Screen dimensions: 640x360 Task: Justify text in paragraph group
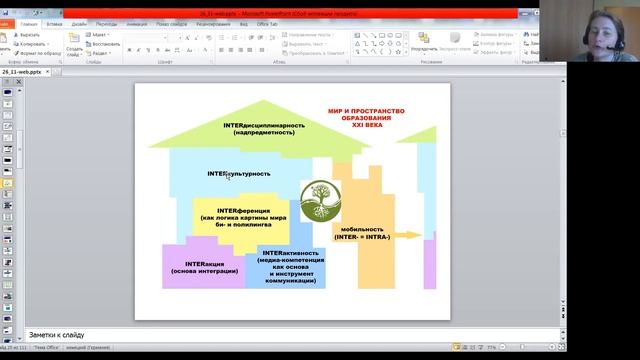tap(250, 50)
